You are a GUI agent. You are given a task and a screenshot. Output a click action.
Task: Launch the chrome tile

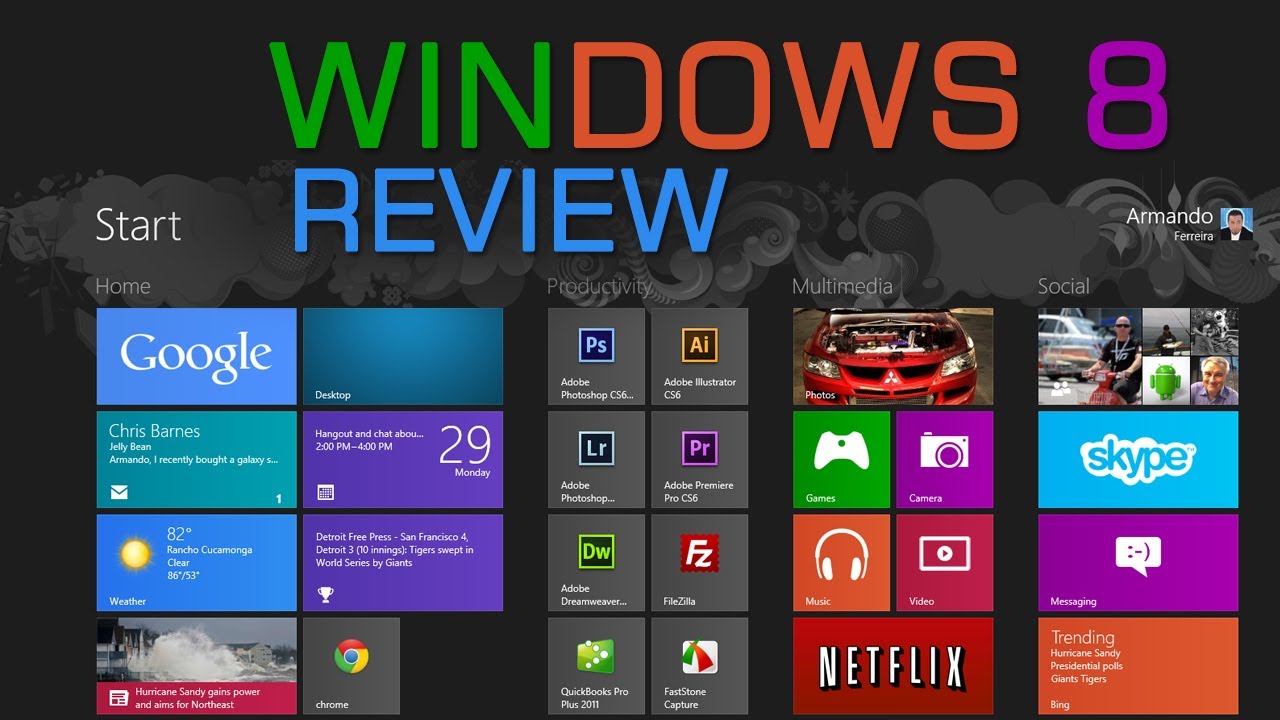point(351,666)
